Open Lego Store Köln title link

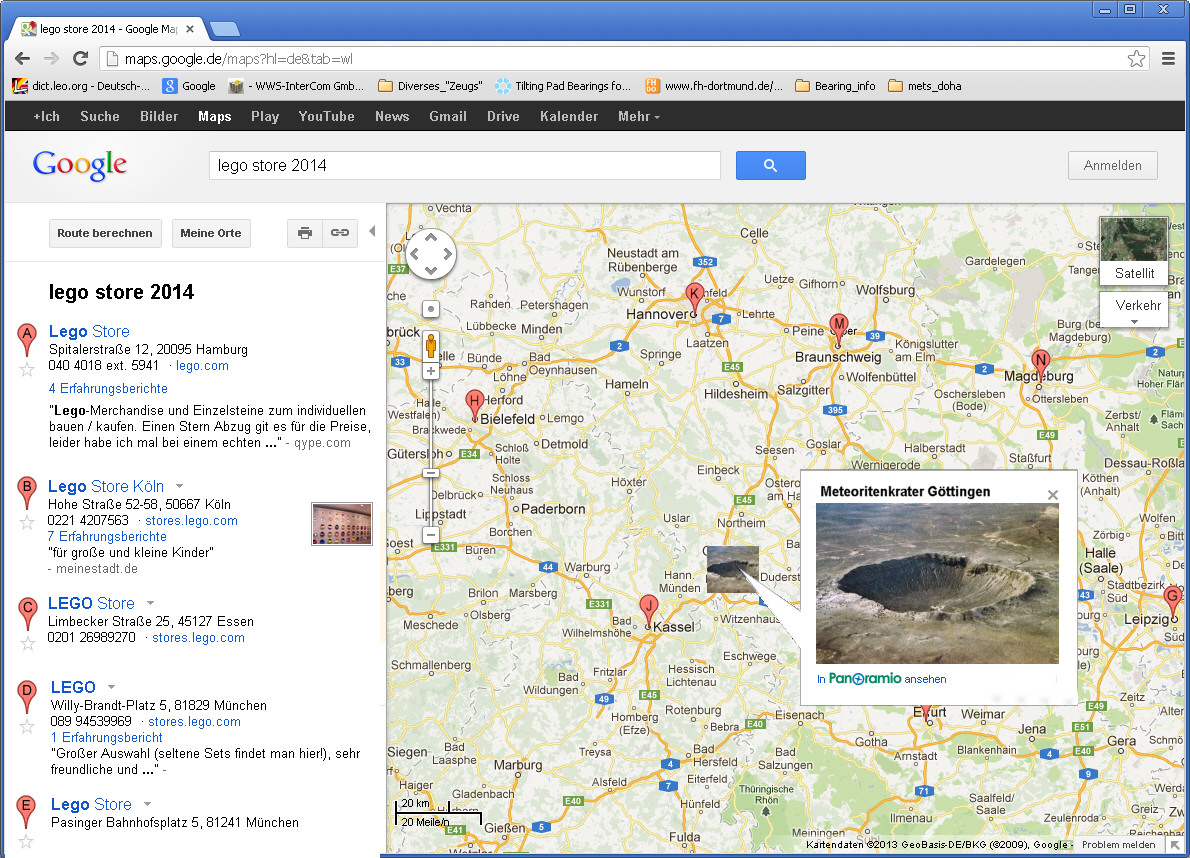tap(106, 486)
